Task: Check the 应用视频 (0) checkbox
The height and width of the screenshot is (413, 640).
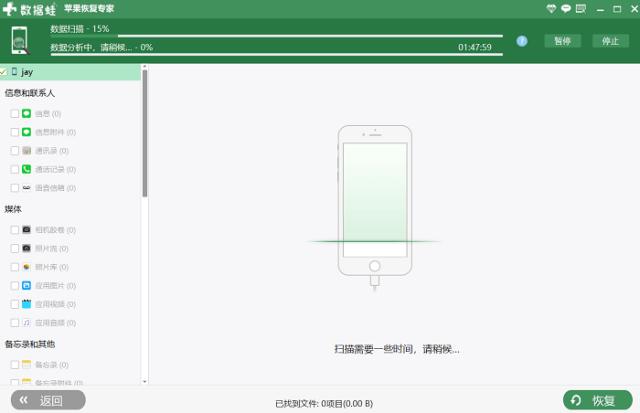Action: [15, 304]
